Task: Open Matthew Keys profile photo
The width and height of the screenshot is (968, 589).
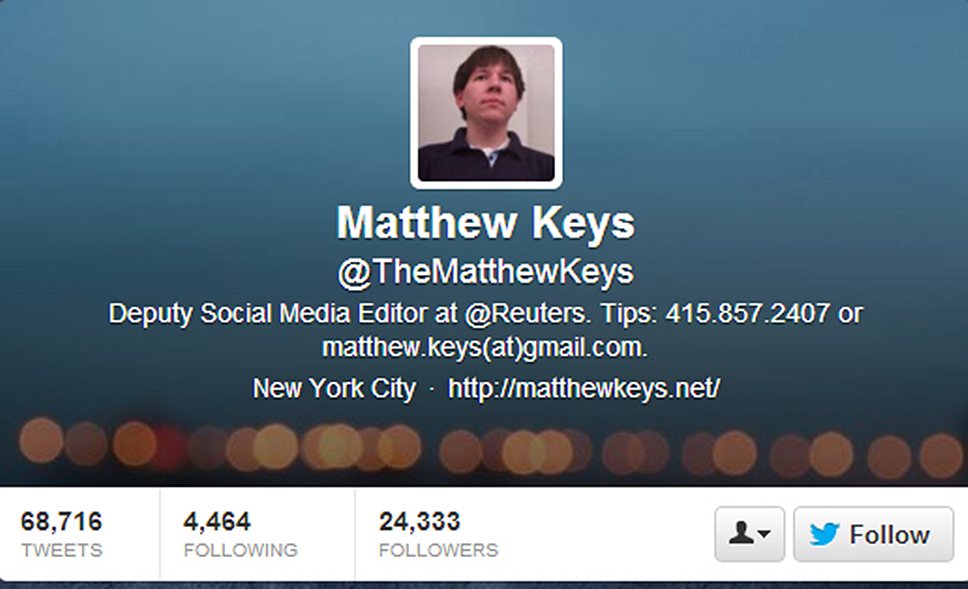Action: tap(486, 113)
